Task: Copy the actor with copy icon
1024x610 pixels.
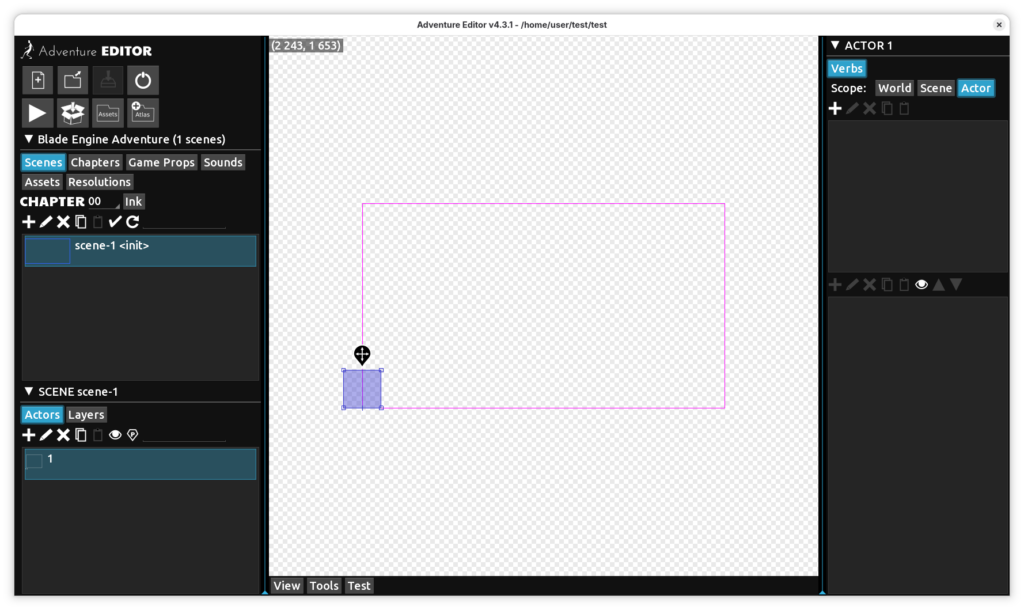Action: (80, 435)
